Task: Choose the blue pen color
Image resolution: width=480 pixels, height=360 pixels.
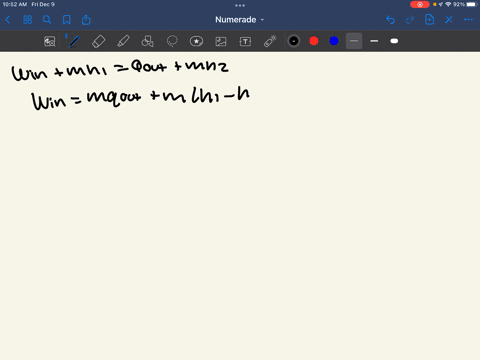Action: (334, 41)
